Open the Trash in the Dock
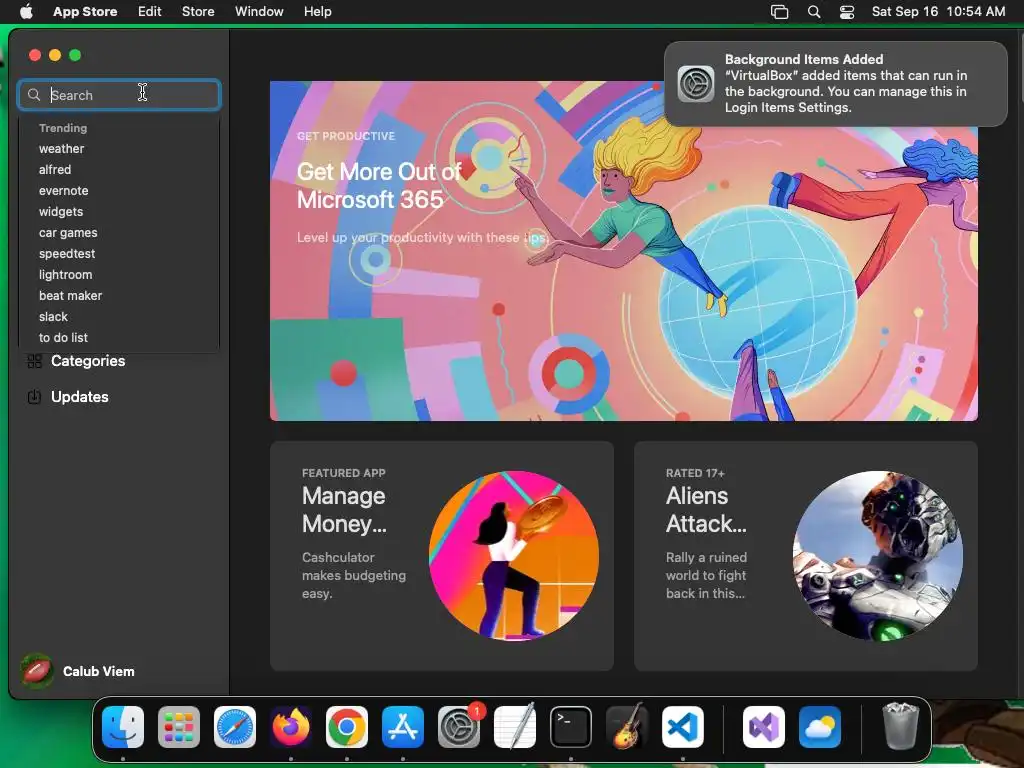Screen dimensions: 1024x768 [x=901, y=726]
